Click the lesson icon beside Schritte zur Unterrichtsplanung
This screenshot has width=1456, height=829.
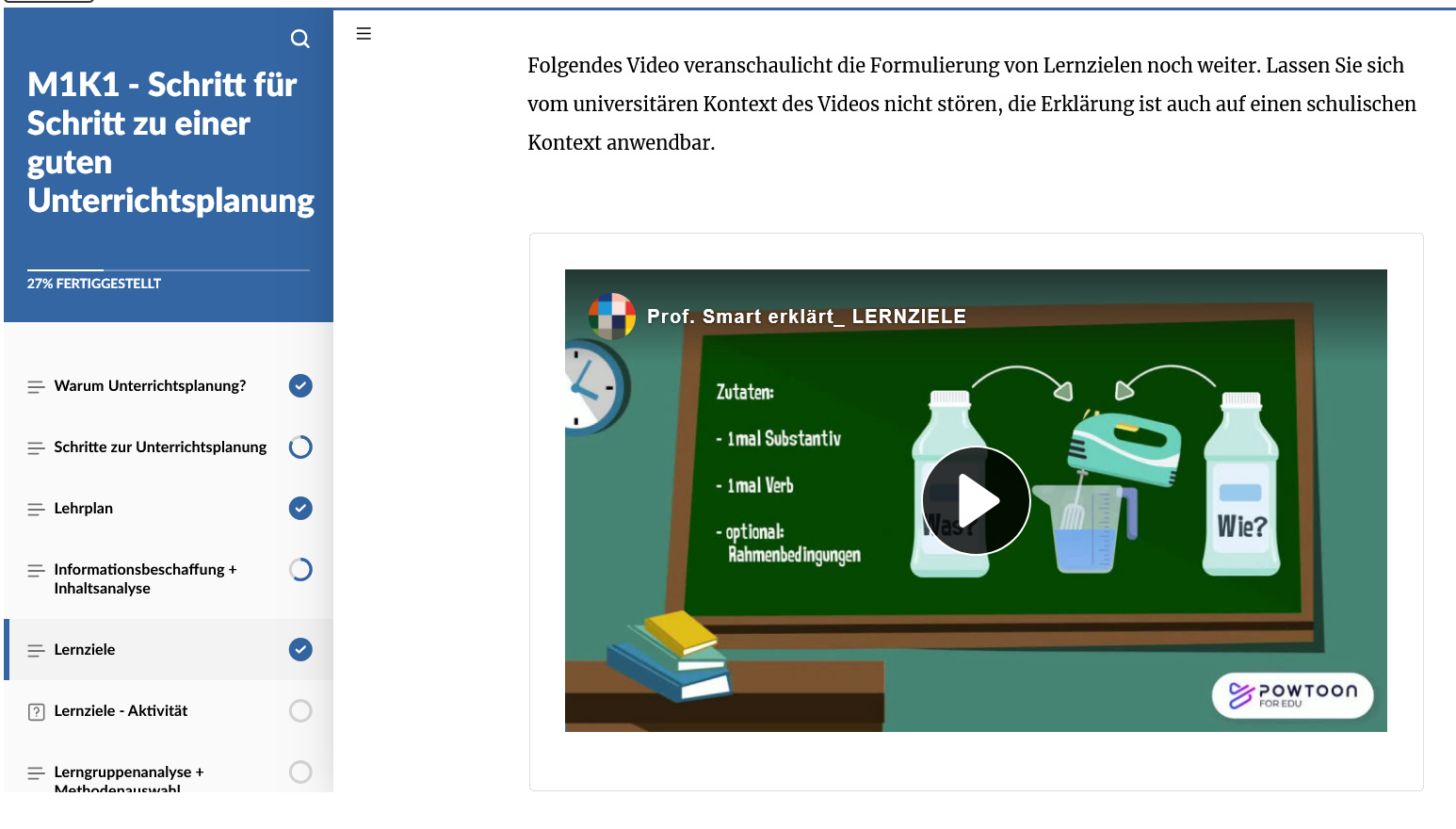tap(36, 447)
